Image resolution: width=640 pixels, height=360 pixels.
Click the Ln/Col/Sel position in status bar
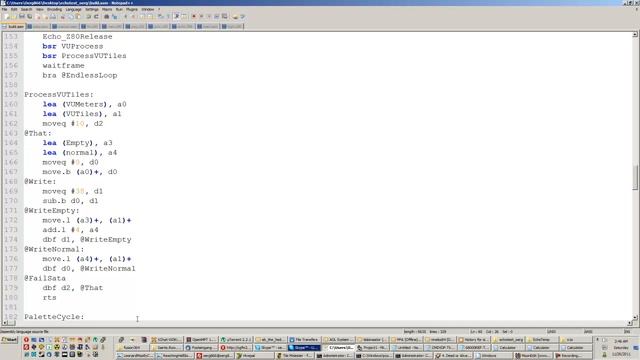[x=491, y=331]
